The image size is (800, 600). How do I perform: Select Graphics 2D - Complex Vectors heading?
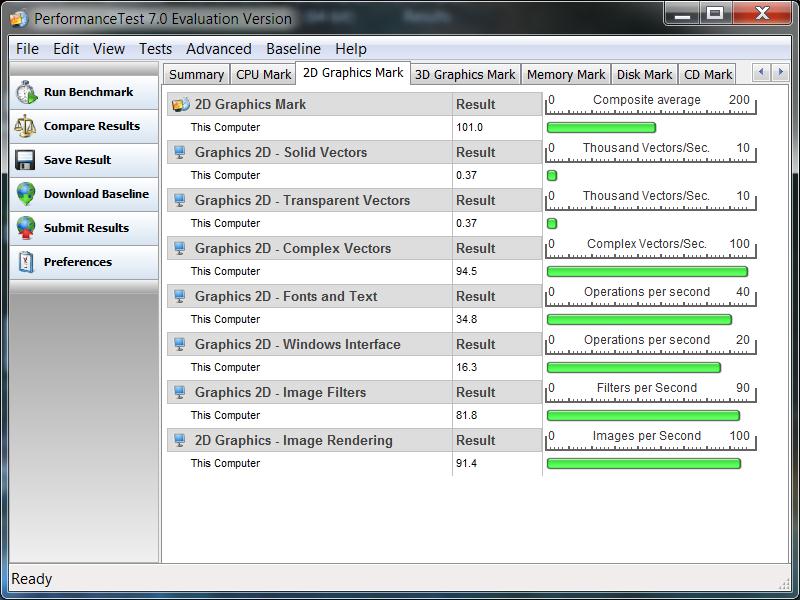[293, 248]
